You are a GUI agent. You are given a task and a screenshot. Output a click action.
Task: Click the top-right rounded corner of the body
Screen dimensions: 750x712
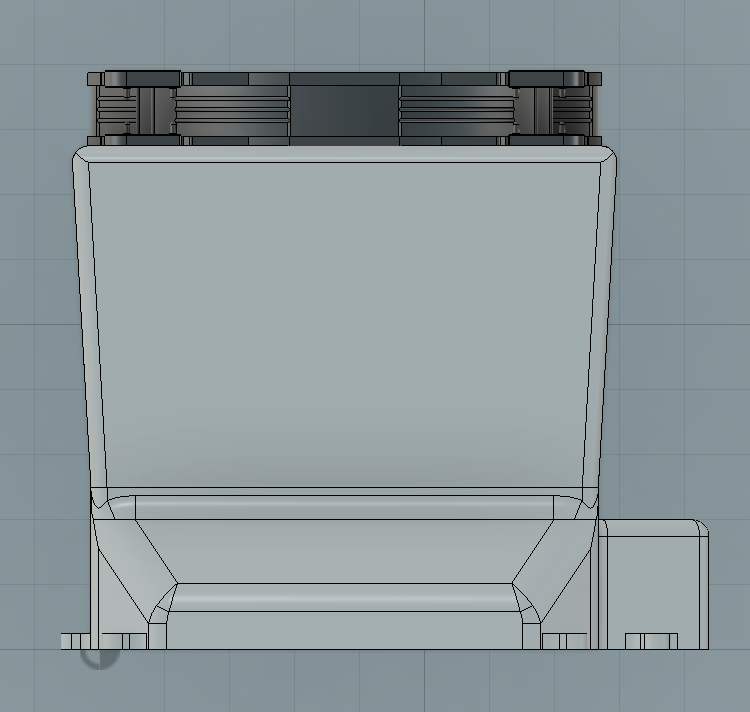[607, 156]
